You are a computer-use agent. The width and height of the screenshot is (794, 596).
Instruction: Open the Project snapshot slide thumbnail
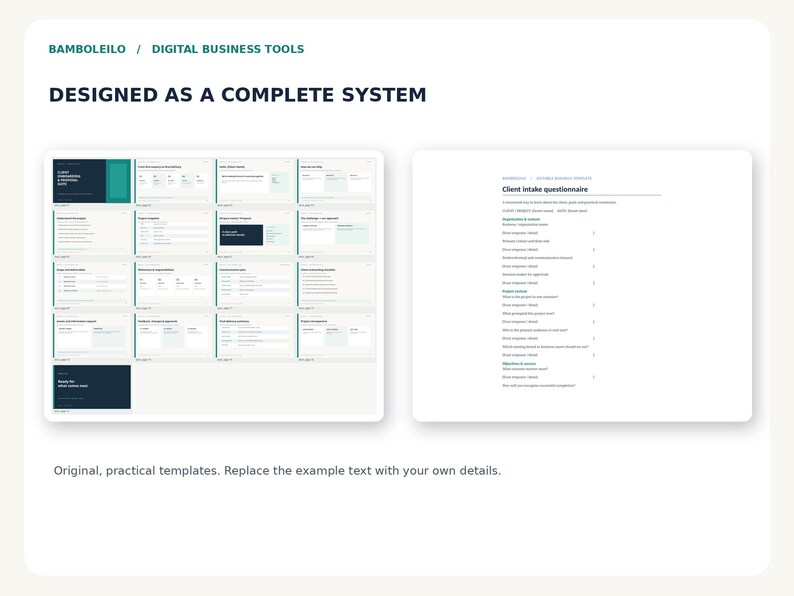(173, 233)
